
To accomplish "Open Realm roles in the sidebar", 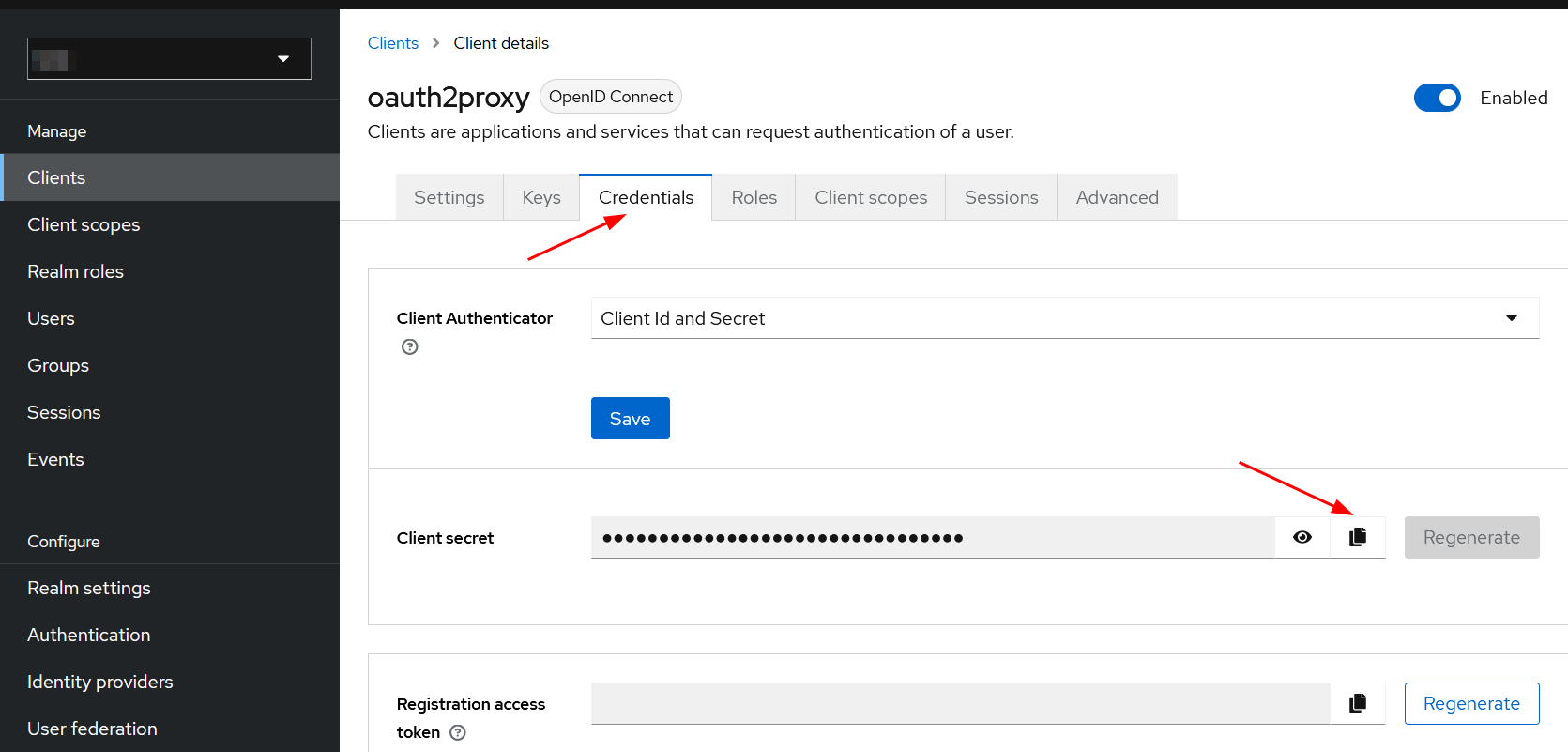I will [x=170, y=271].
